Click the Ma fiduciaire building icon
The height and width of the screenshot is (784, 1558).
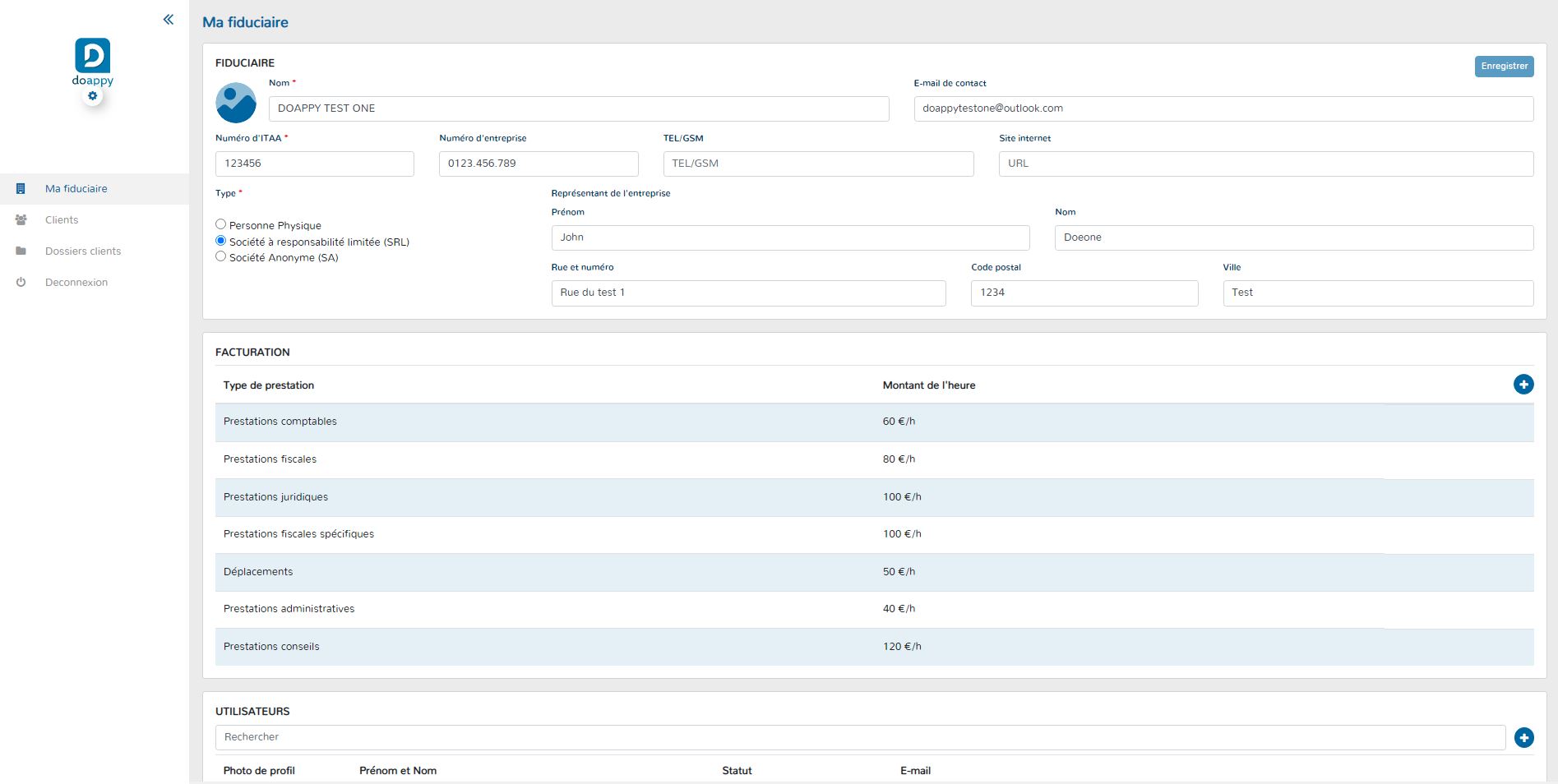[21, 189]
